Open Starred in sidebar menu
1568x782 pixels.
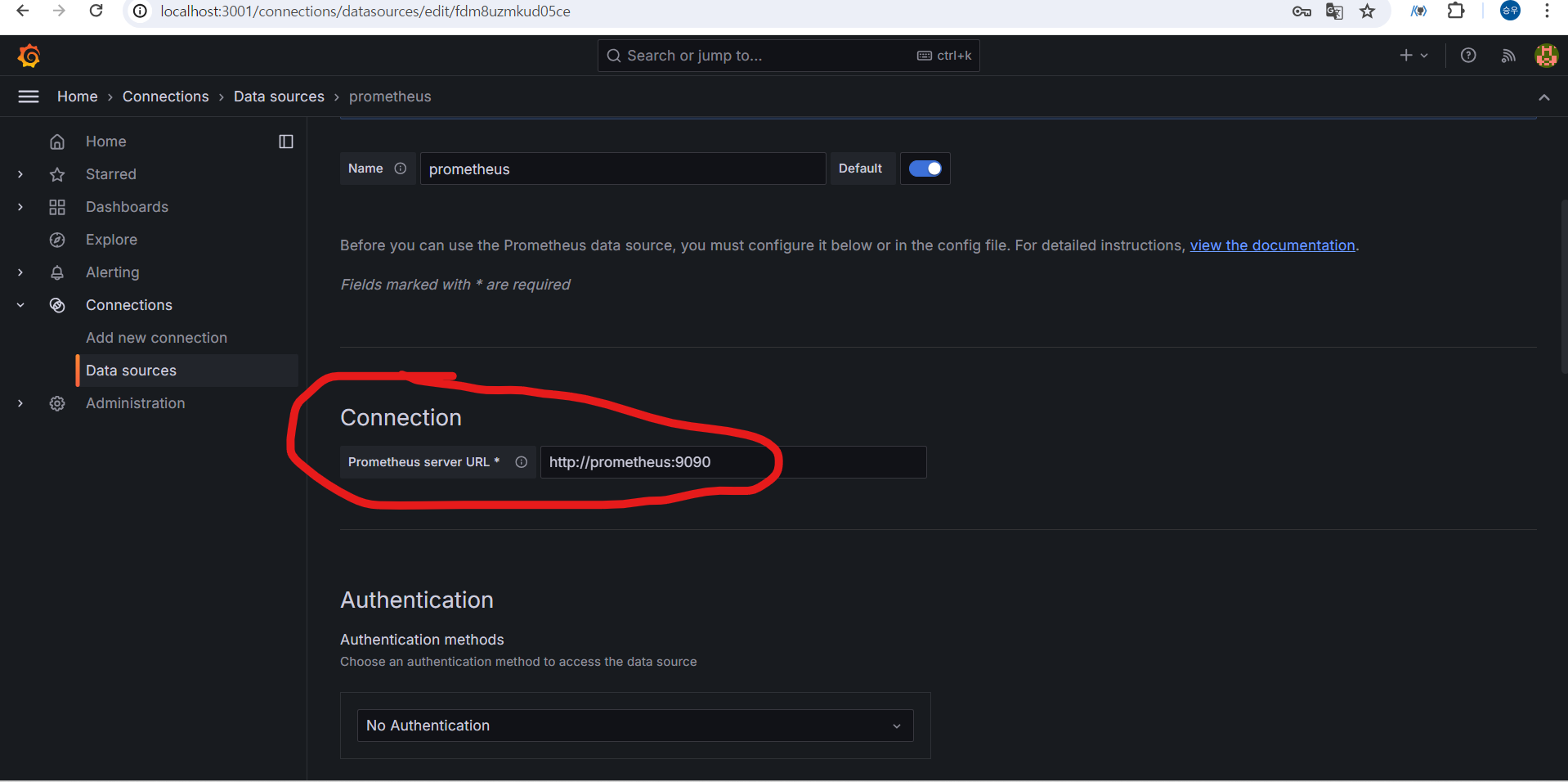point(111,174)
